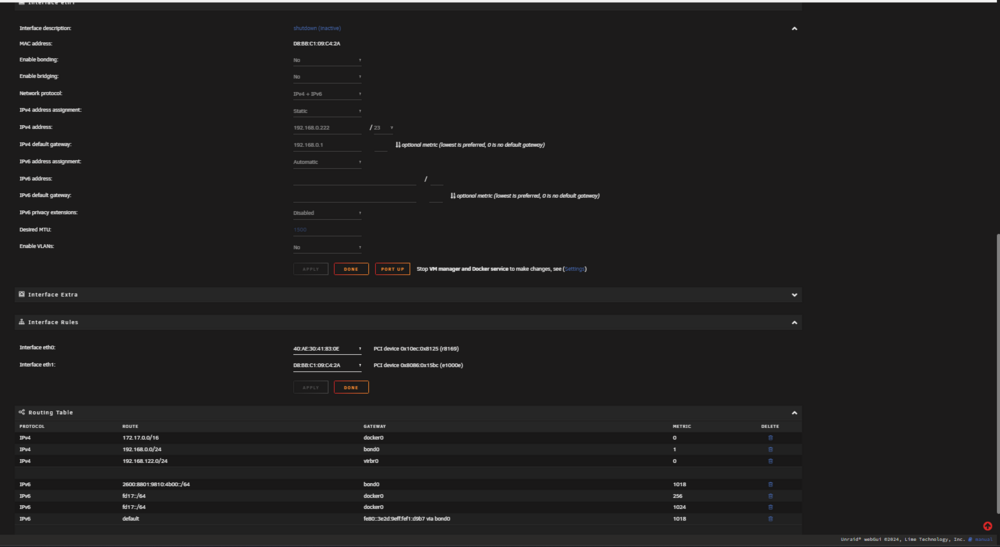Click the ROUTE column header
1000x547 pixels.
pos(130,427)
